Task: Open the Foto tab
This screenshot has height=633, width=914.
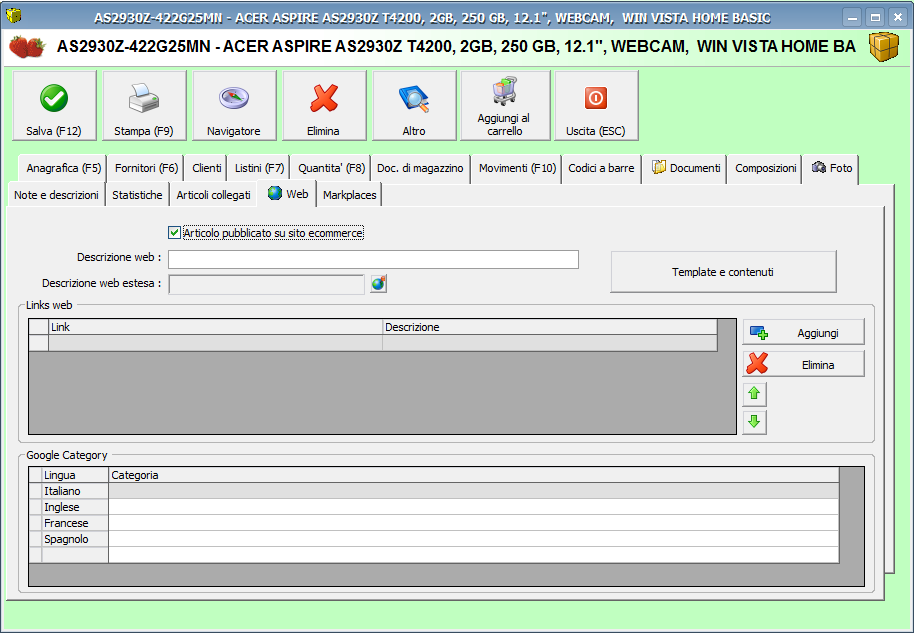Action: click(x=831, y=168)
